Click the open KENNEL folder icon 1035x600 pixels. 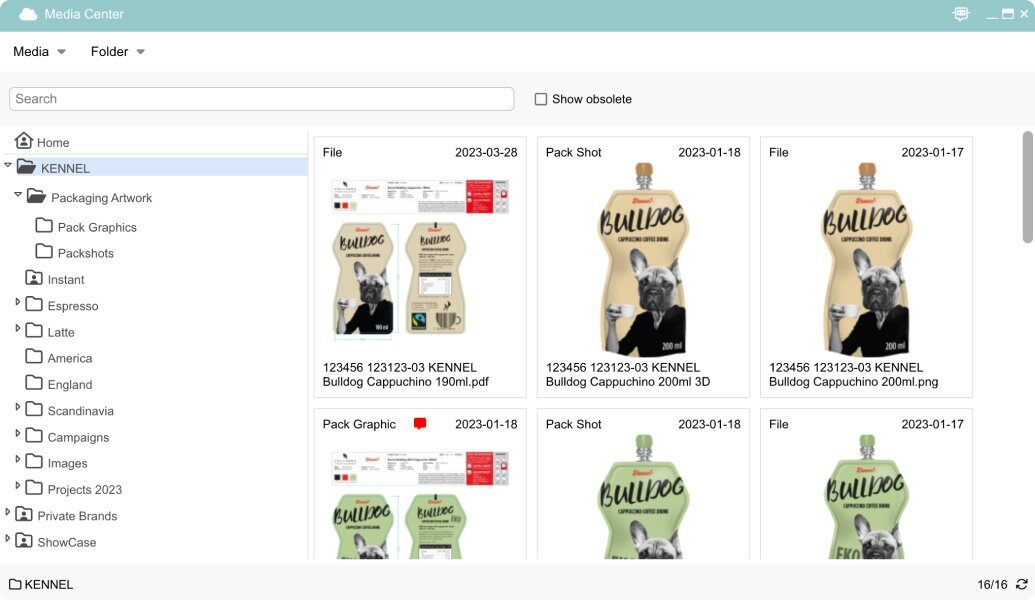click(x=26, y=166)
